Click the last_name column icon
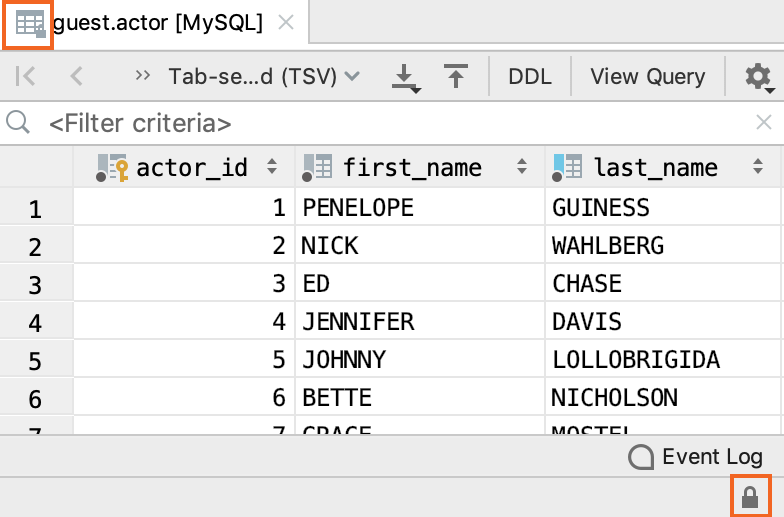Image resolution: width=784 pixels, height=517 pixels. coord(567,168)
